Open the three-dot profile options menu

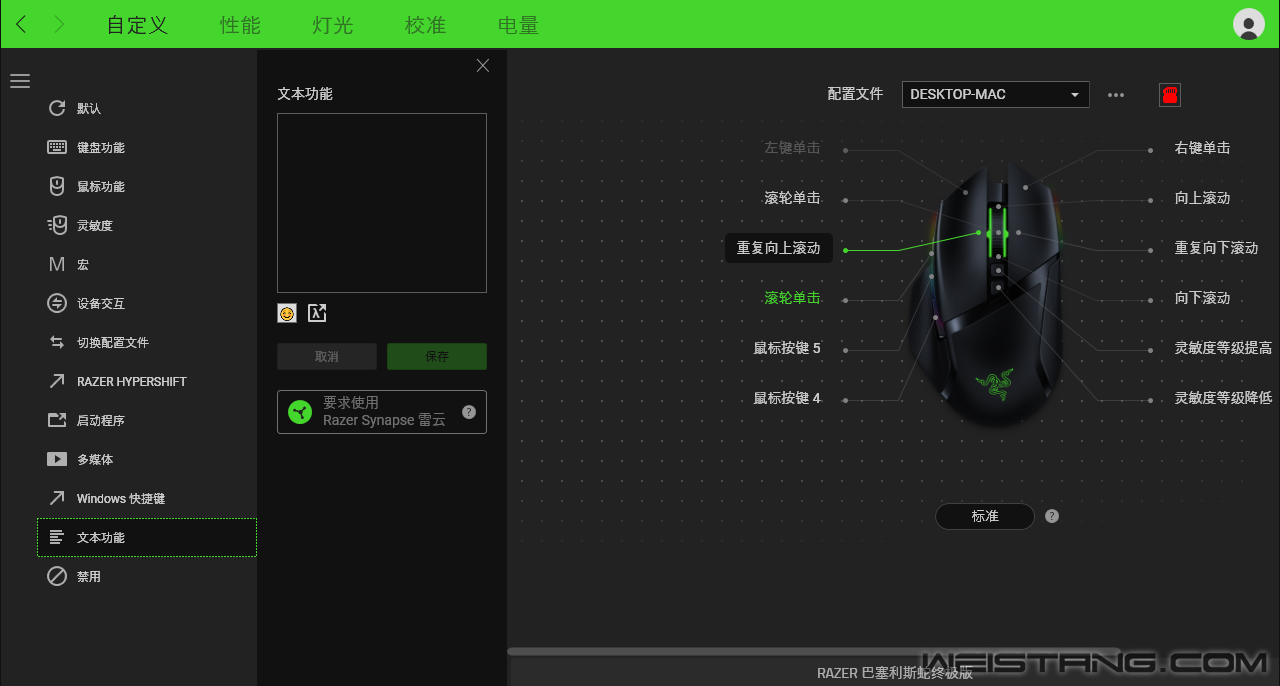(x=1116, y=95)
